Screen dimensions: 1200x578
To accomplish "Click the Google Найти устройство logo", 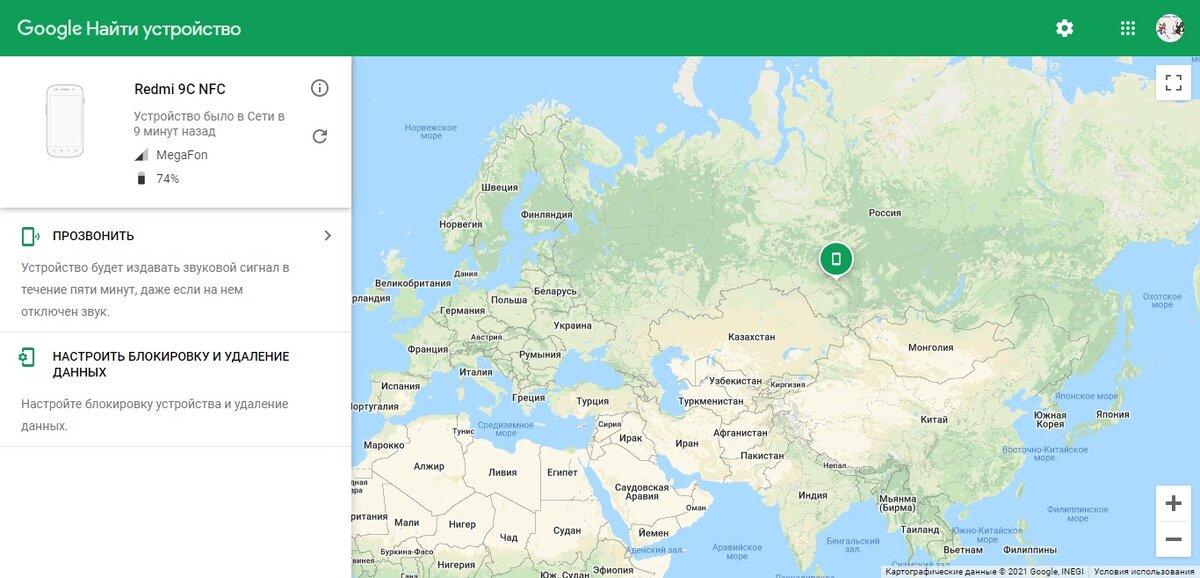I will [129, 28].
